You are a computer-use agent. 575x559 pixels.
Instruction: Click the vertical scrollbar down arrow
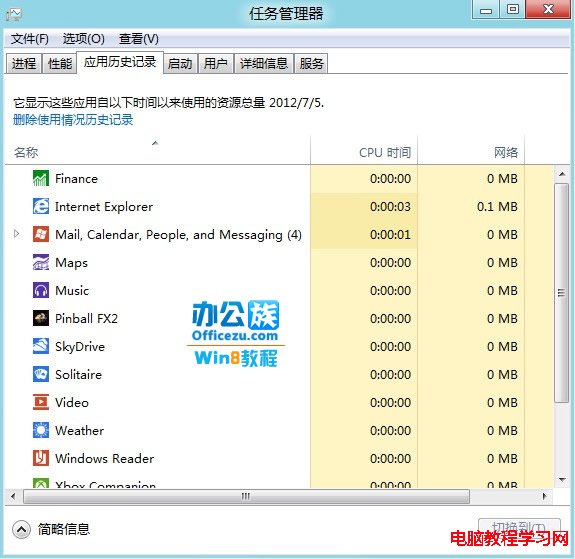tap(562, 479)
